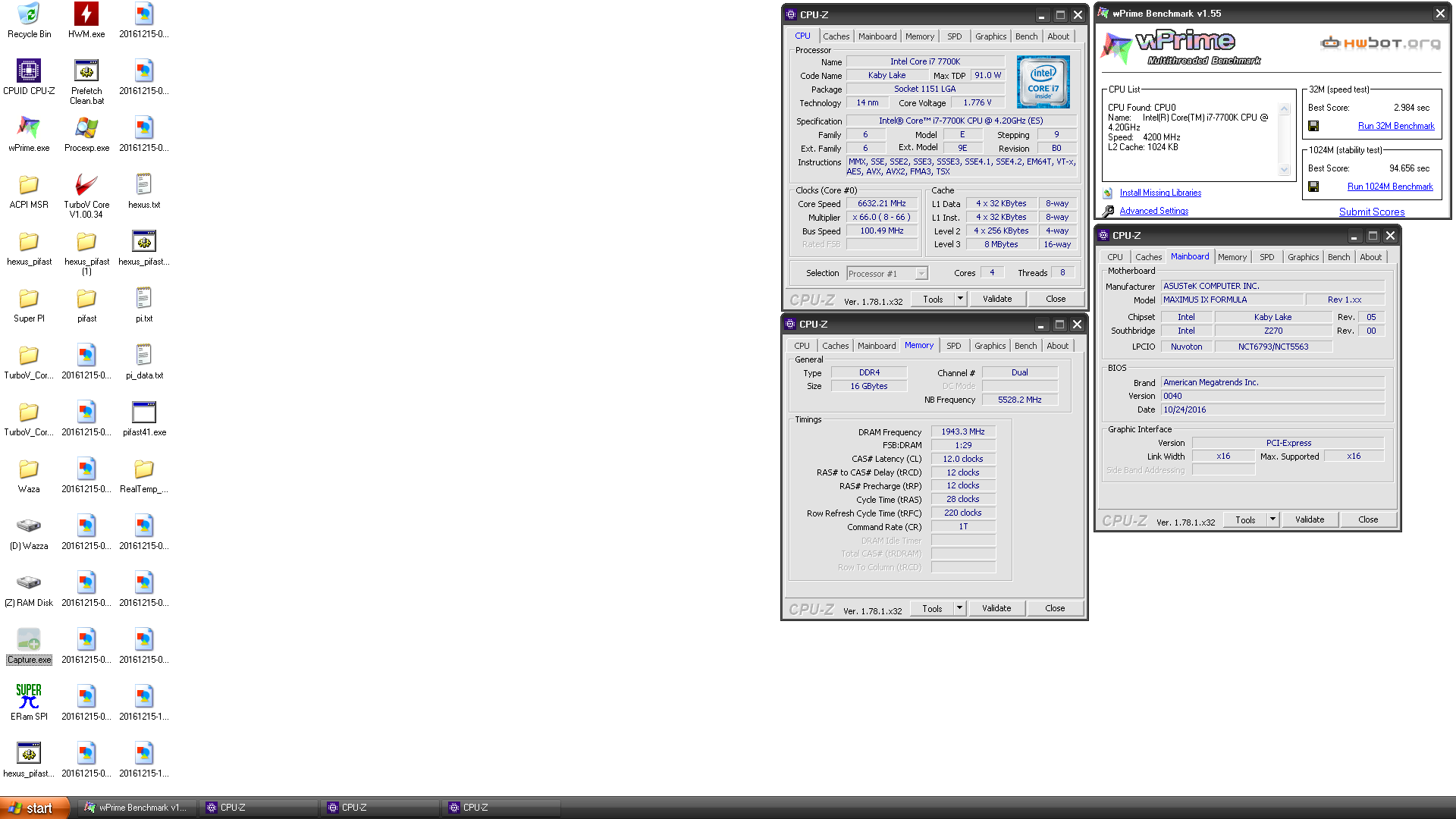Run the 1024M Benchmark link
Viewport: 1456px width, 819px height.
(x=1390, y=187)
